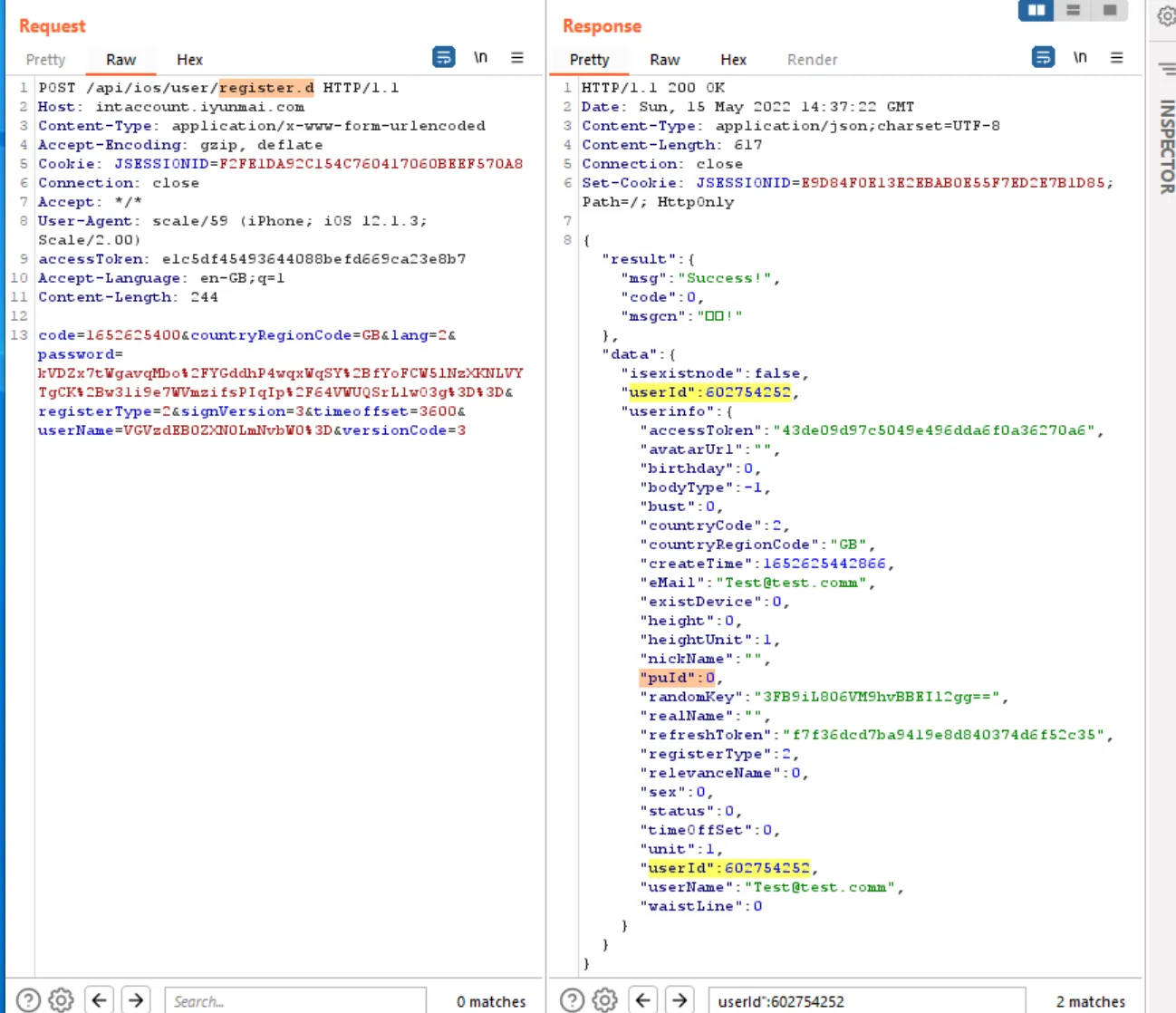
Task: Open Inspector settings gear at top right
Action: (x=1166, y=16)
